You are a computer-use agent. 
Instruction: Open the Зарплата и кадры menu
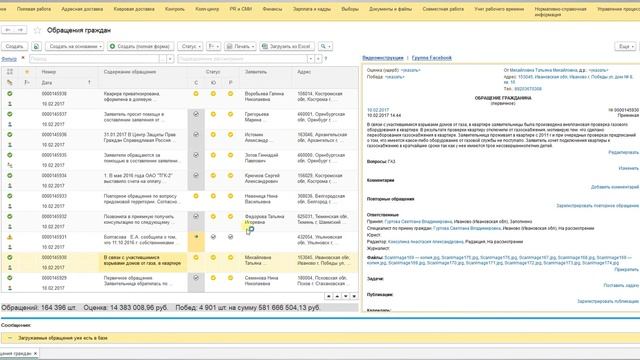[312, 9]
